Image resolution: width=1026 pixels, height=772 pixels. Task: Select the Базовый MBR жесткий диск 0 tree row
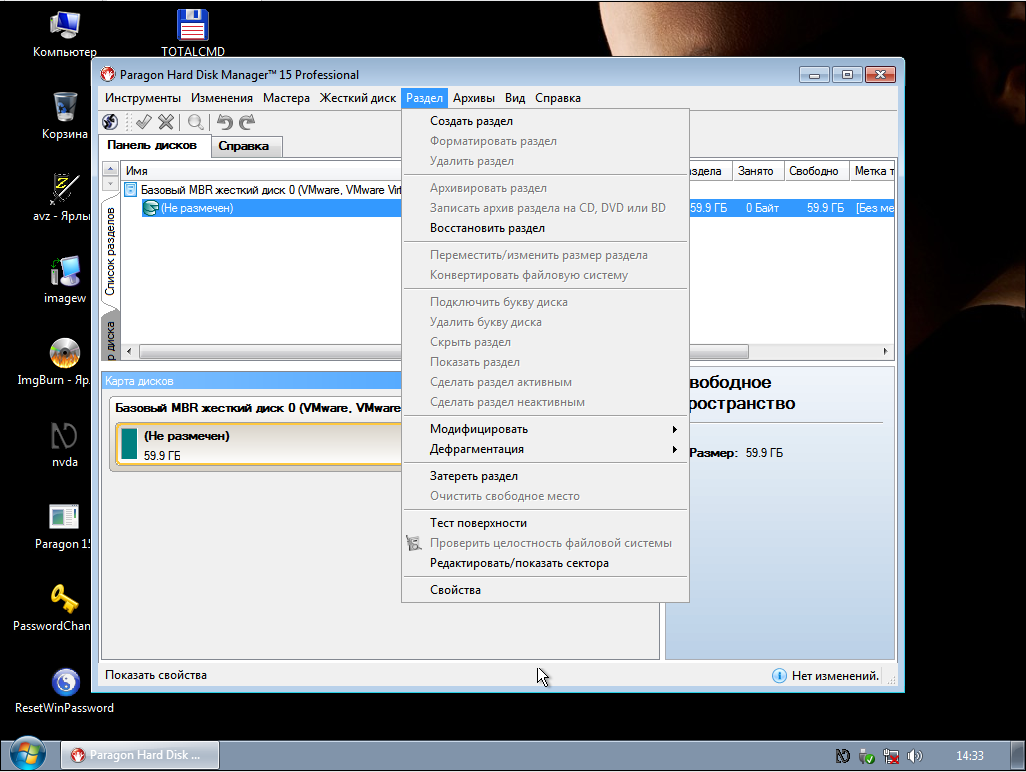pos(263,190)
